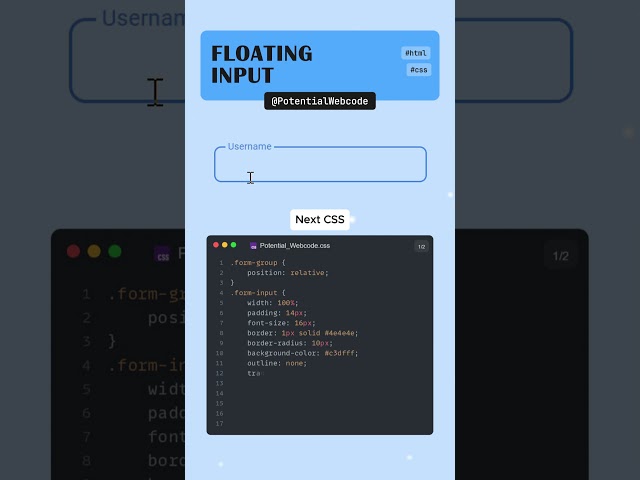Click the green dot in code window
Screen dimensions: 640x480
click(x=233, y=245)
